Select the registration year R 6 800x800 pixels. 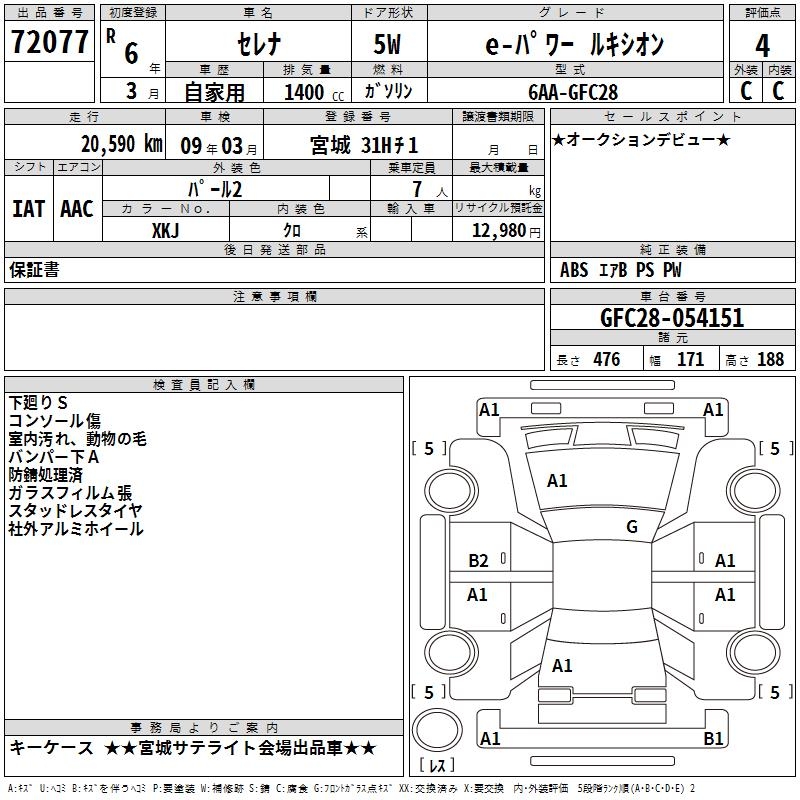point(122,47)
